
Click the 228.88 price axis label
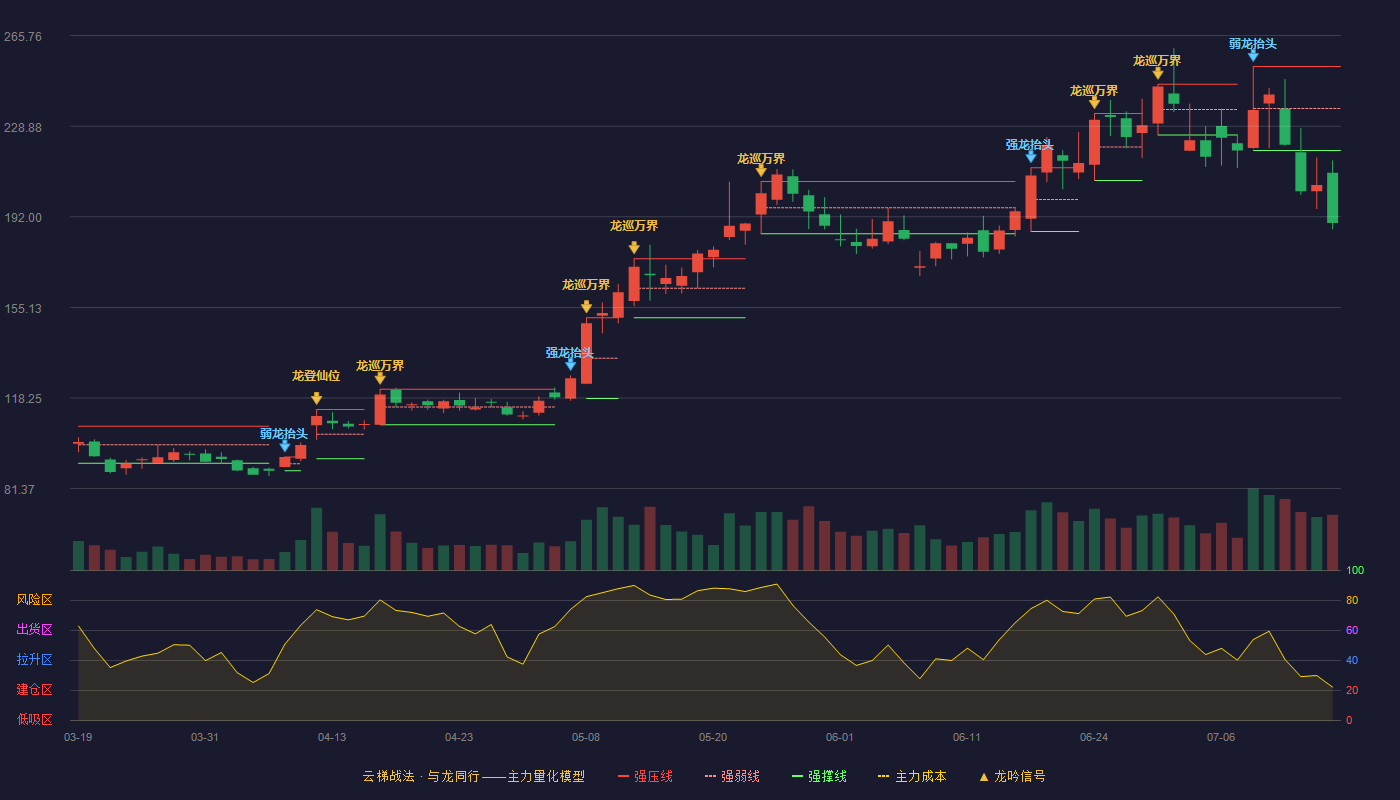(x=23, y=127)
